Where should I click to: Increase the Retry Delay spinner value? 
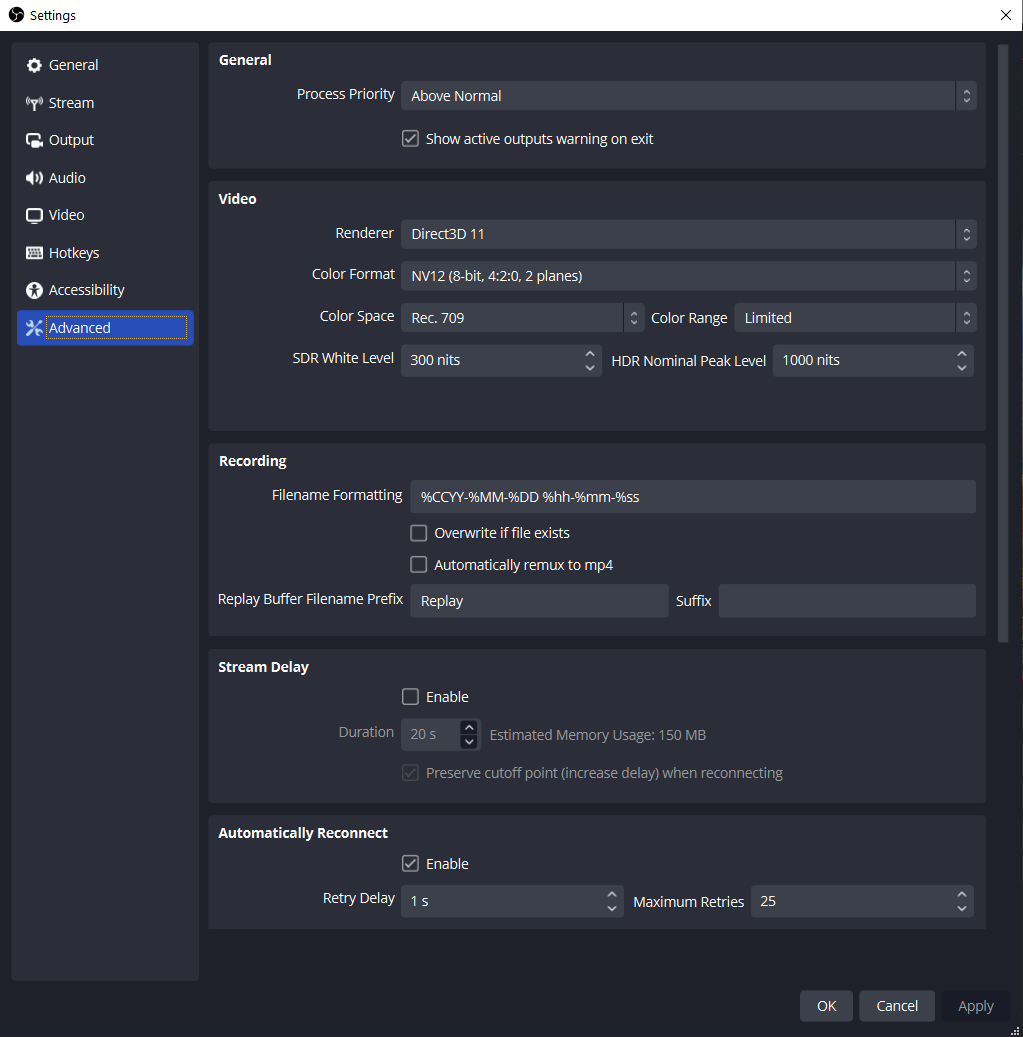coord(612,894)
